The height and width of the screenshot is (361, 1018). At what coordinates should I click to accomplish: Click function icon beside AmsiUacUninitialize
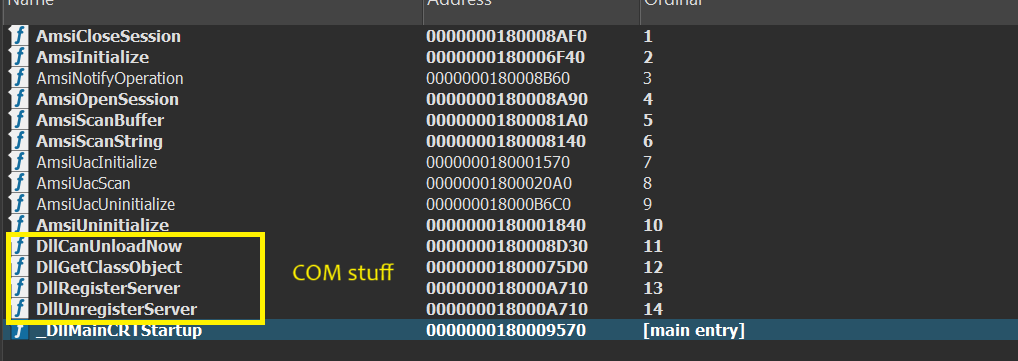(x=19, y=205)
